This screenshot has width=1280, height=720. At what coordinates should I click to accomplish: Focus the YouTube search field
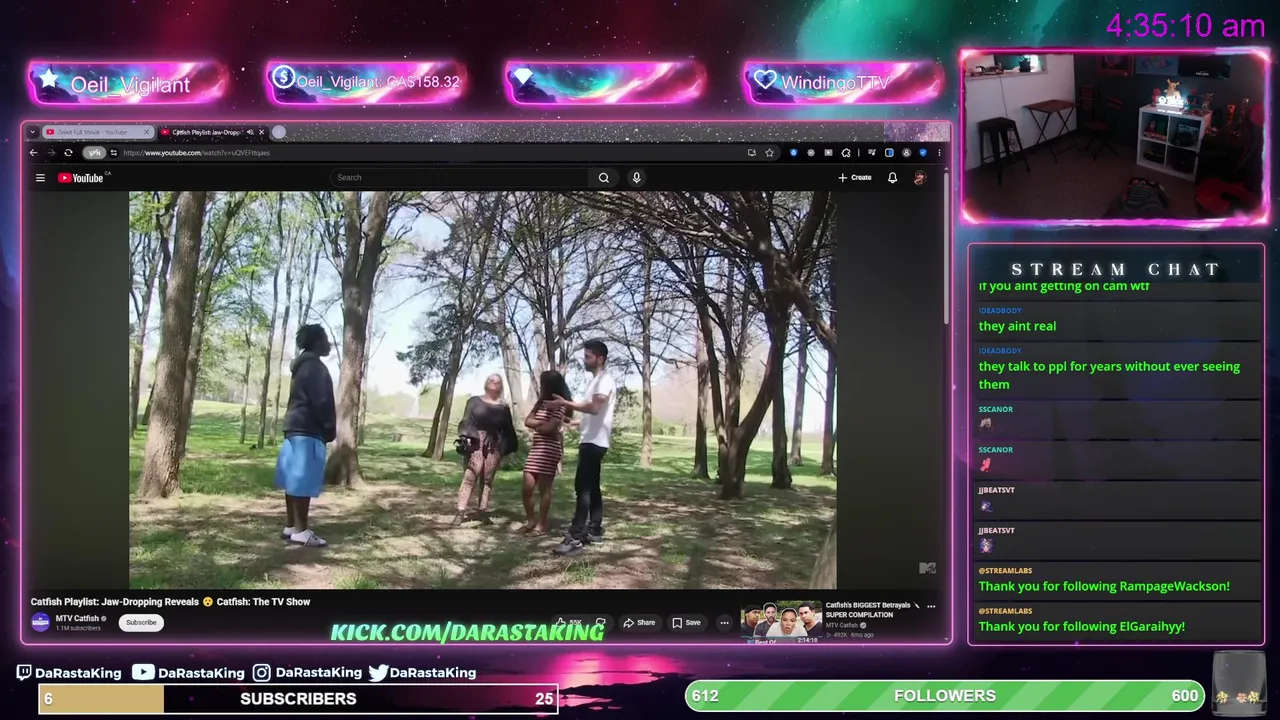click(460, 178)
